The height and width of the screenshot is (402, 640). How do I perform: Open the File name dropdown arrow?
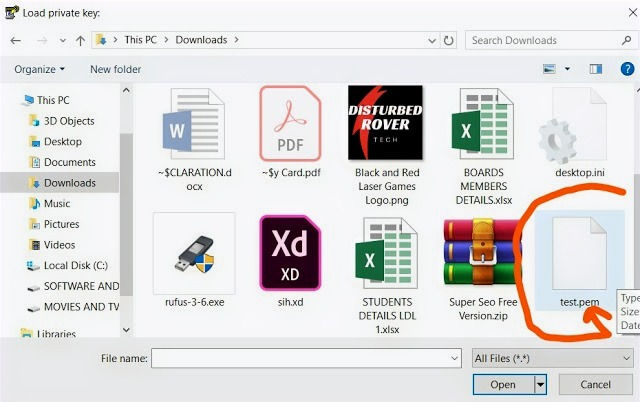454,358
